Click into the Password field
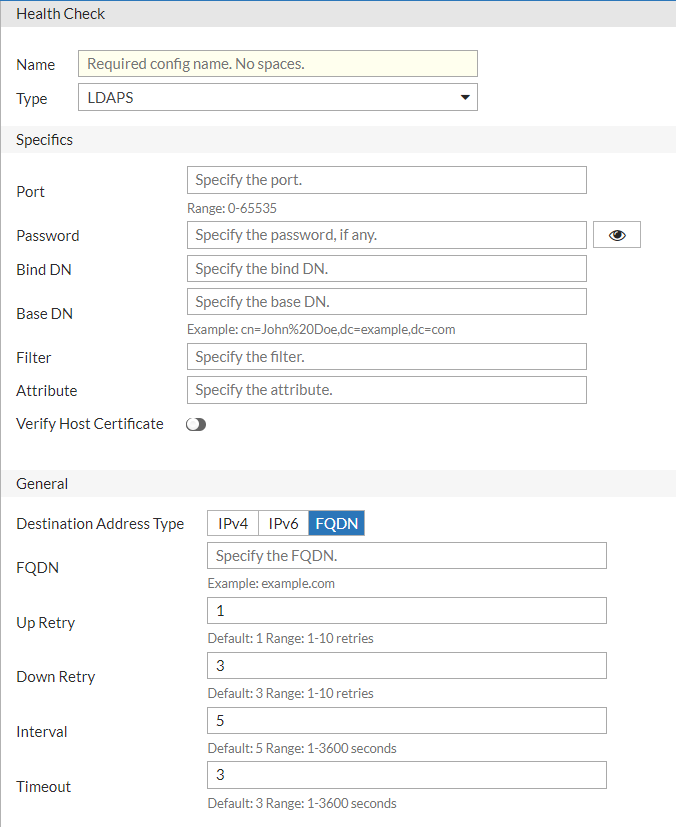 387,235
